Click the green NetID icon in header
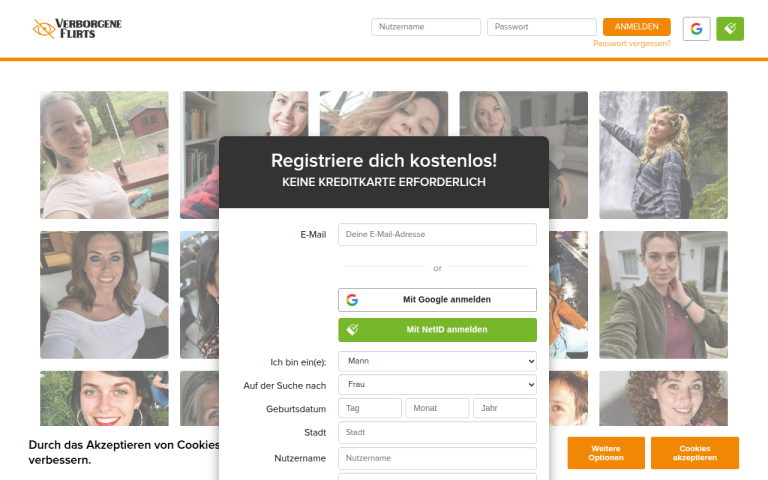The height and width of the screenshot is (480, 768). [x=730, y=28]
